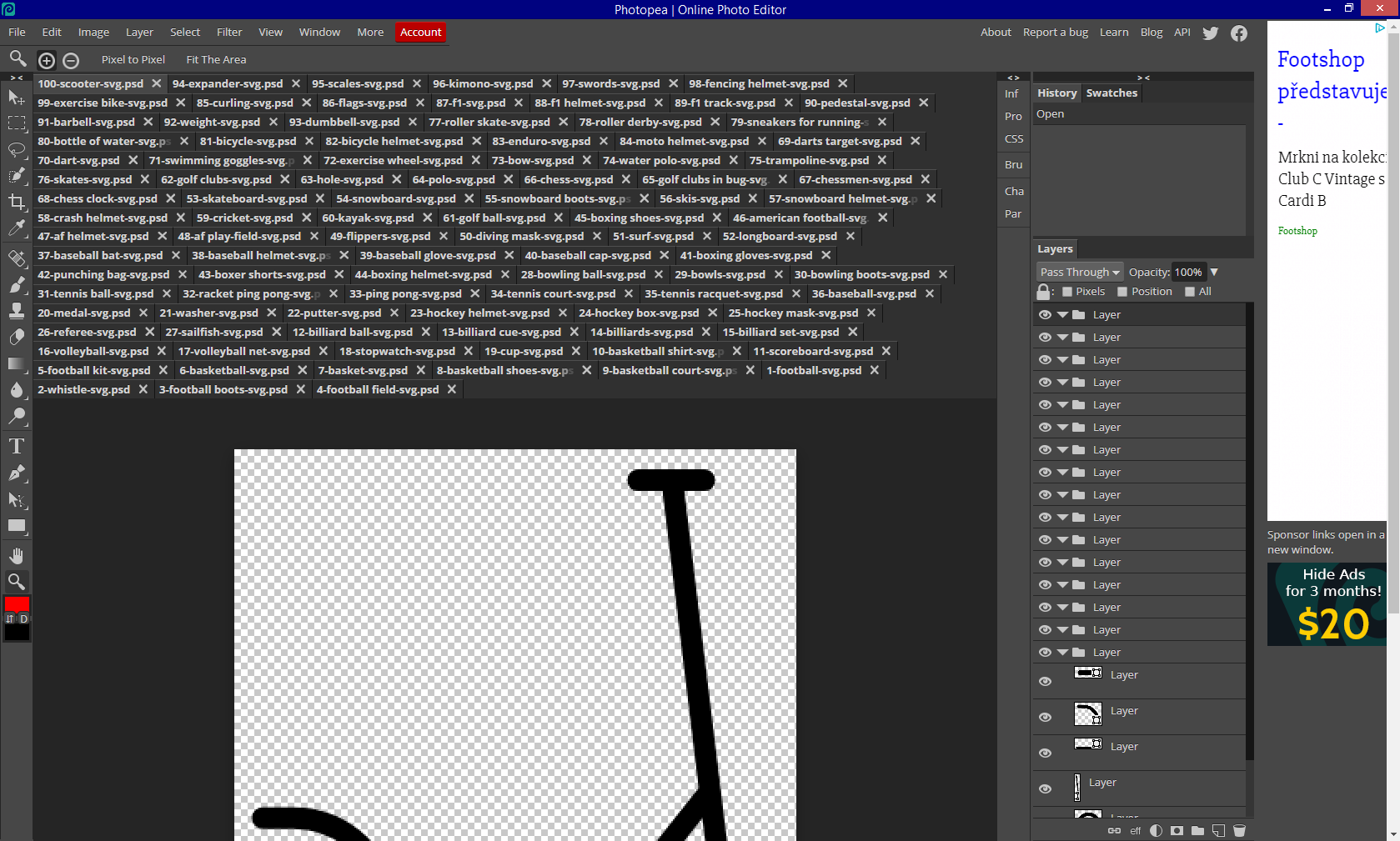The image size is (1400, 841).
Task: Choose the Type tool
Action: 17,447
